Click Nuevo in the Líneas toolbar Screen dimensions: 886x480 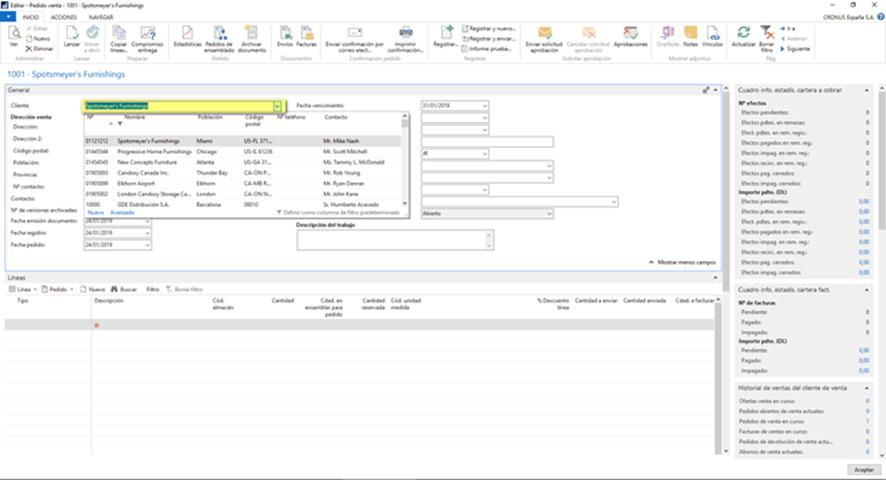(92, 289)
